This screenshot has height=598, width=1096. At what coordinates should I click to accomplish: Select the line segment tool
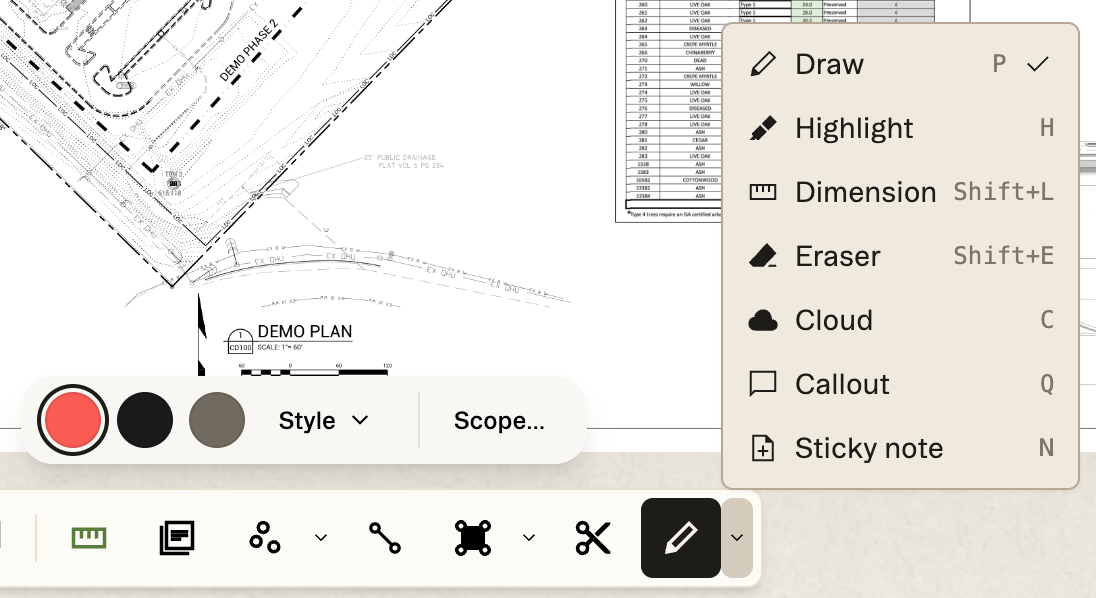[x=385, y=538]
